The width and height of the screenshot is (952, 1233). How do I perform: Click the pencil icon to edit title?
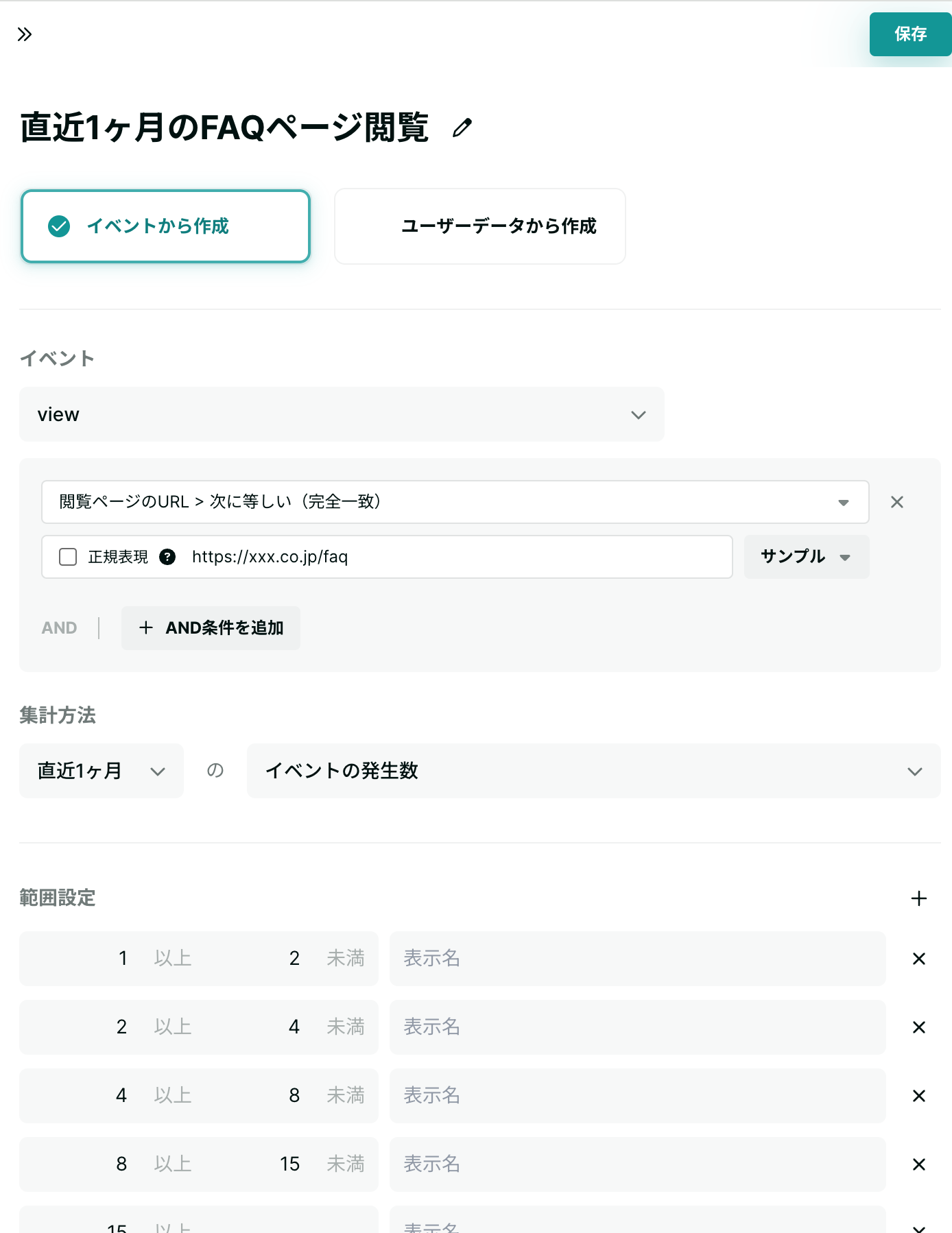click(x=462, y=128)
